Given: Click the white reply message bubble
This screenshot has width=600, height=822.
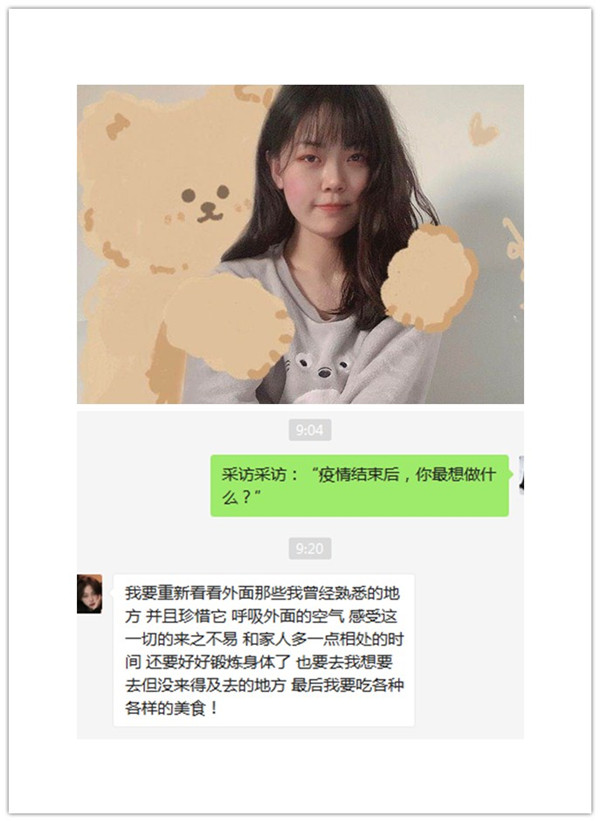Looking at the screenshot, I should (x=264, y=650).
